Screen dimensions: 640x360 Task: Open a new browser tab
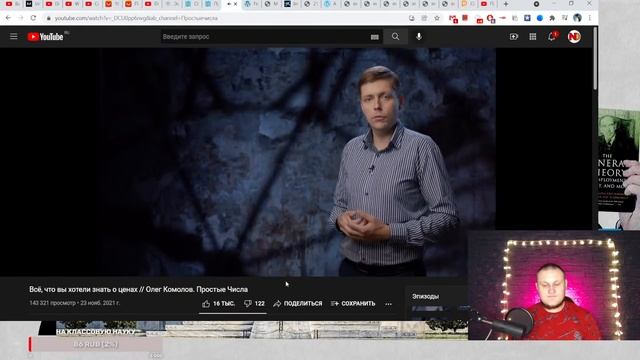[506, 4]
